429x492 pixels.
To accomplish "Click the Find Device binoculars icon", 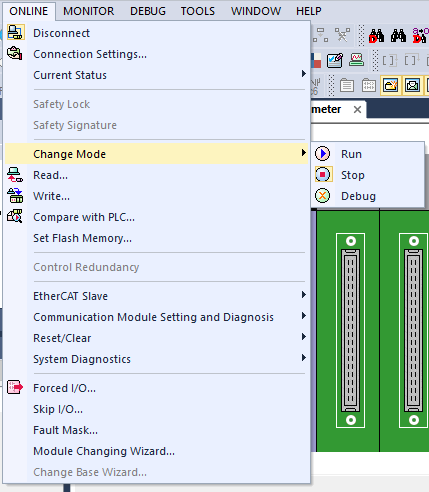I will coord(376,35).
